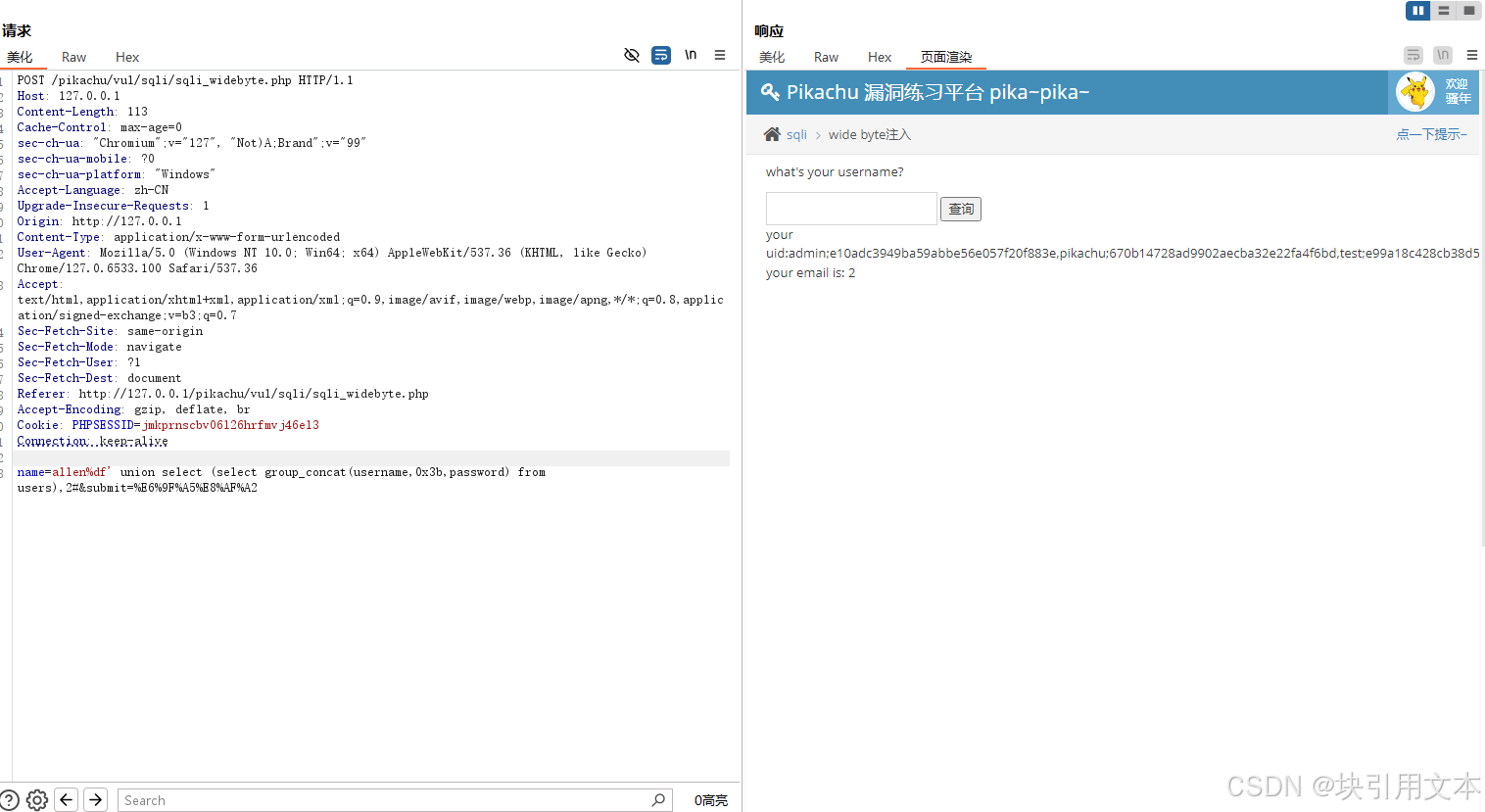Click home icon in breadcrumb
This screenshot has width=1485, height=812.
coord(773,134)
